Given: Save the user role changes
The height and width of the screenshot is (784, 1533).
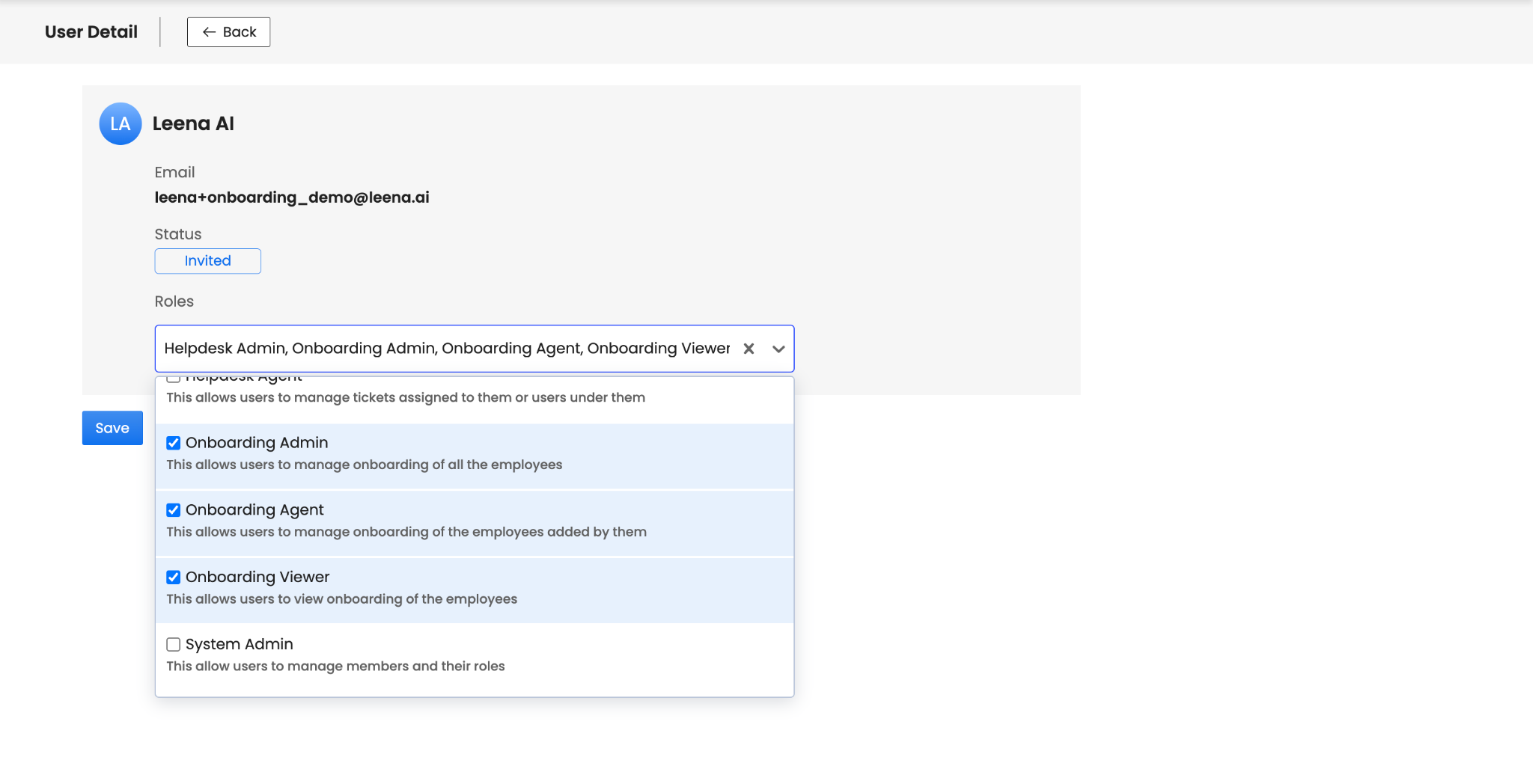Looking at the screenshot, I should 112,428.
